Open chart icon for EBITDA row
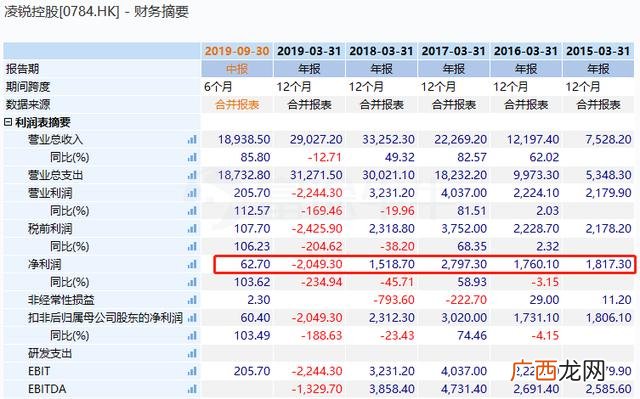This screenshot has width=640, height=399. tap(192, 389)
